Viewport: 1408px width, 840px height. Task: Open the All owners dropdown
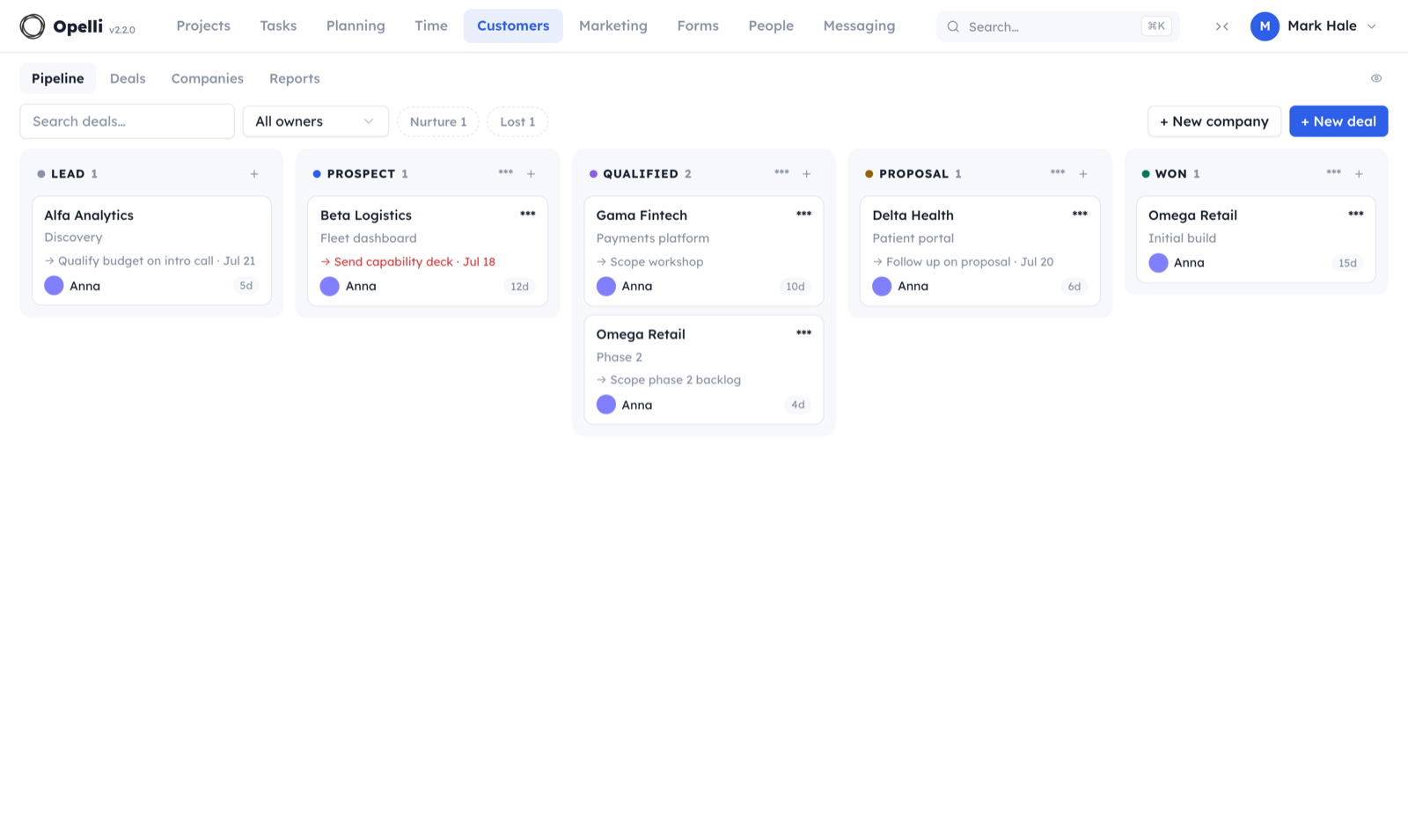(x=316, y=121)
